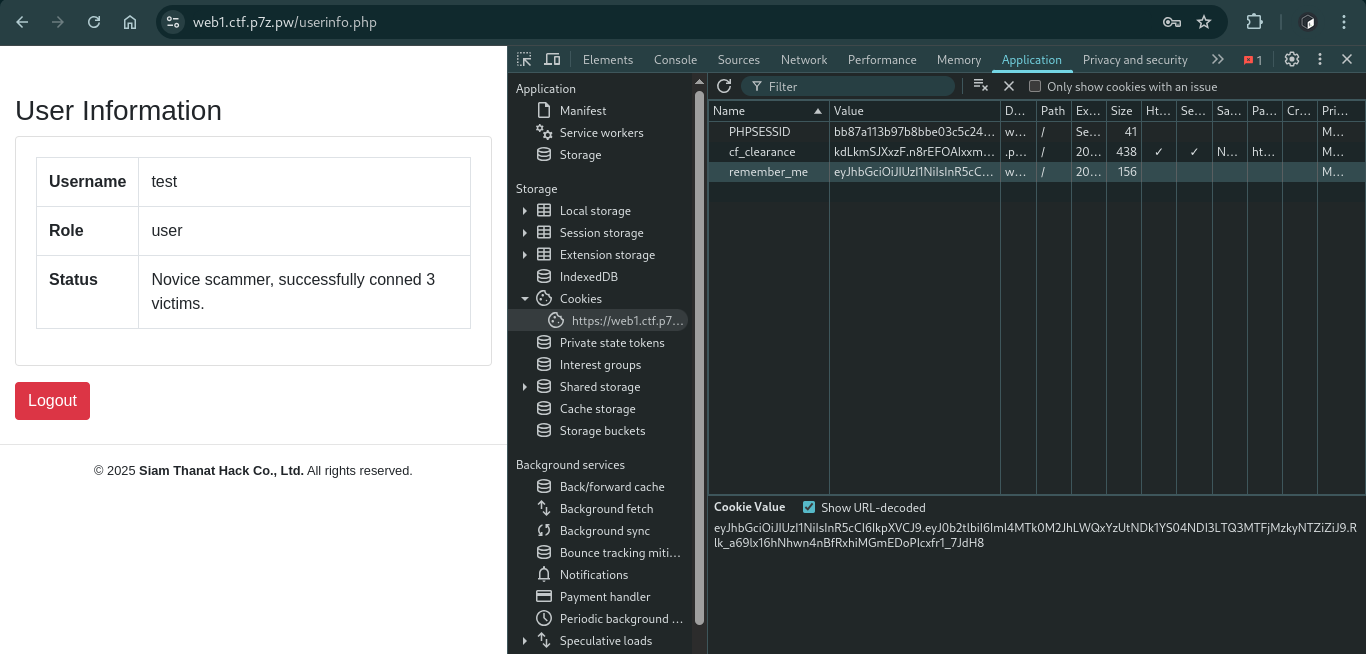Reload the current page
Image resolution: width=1366 pixels, height=654 pixels.
[94, 22]
